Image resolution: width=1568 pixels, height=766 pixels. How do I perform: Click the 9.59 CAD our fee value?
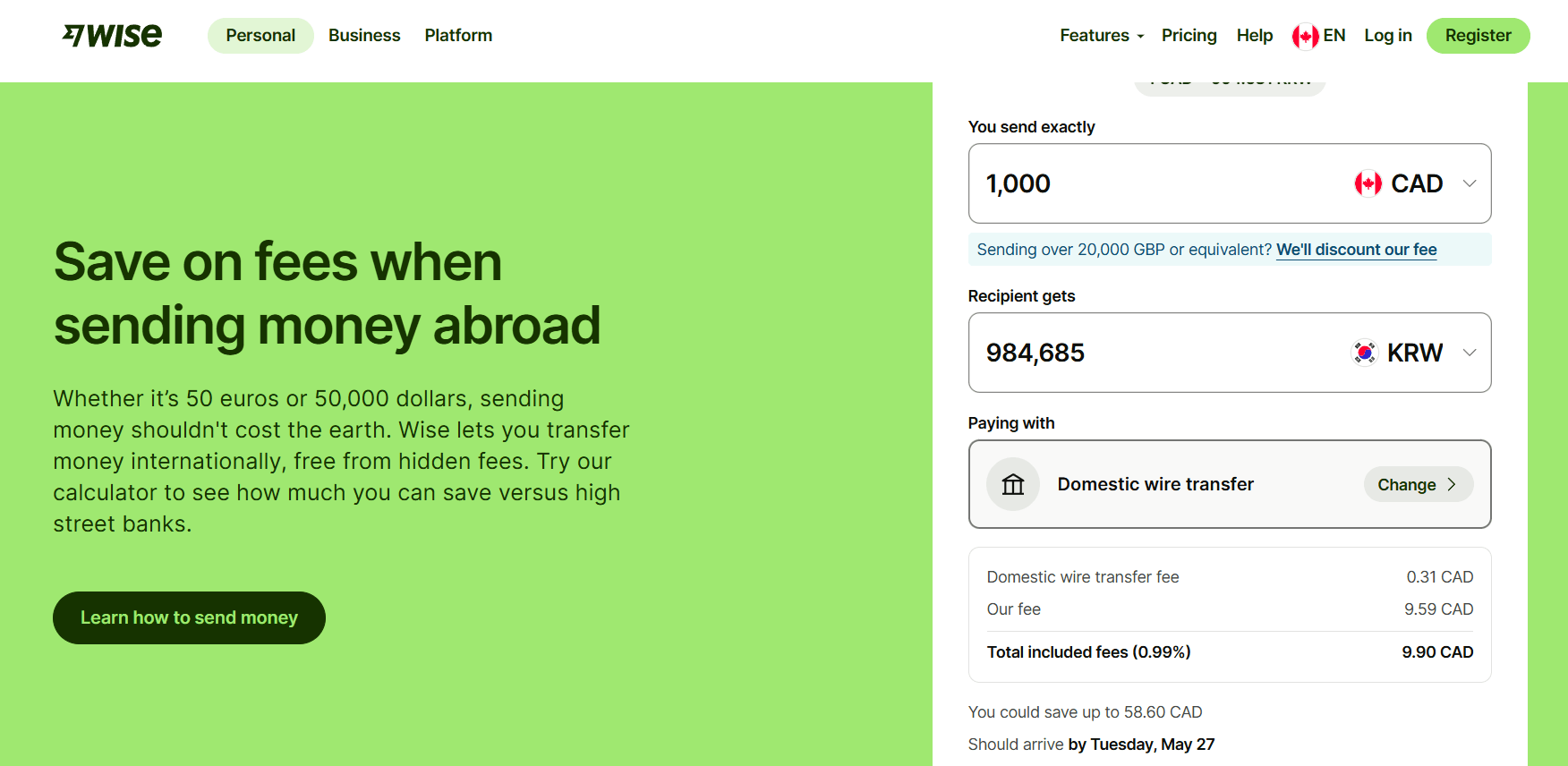point(1438,609)
